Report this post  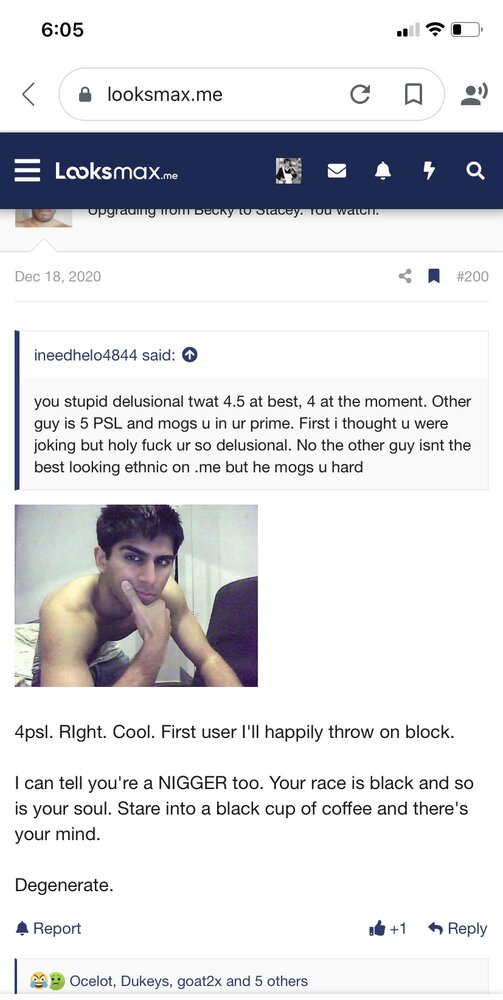pos(48,929)
